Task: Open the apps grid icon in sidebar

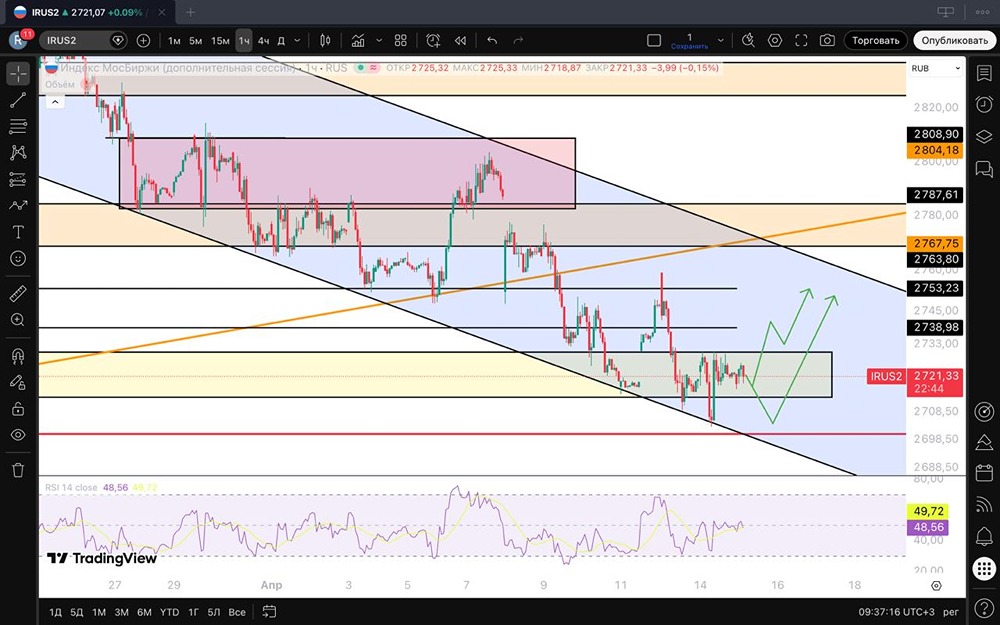Action: [x=984, y=568]
